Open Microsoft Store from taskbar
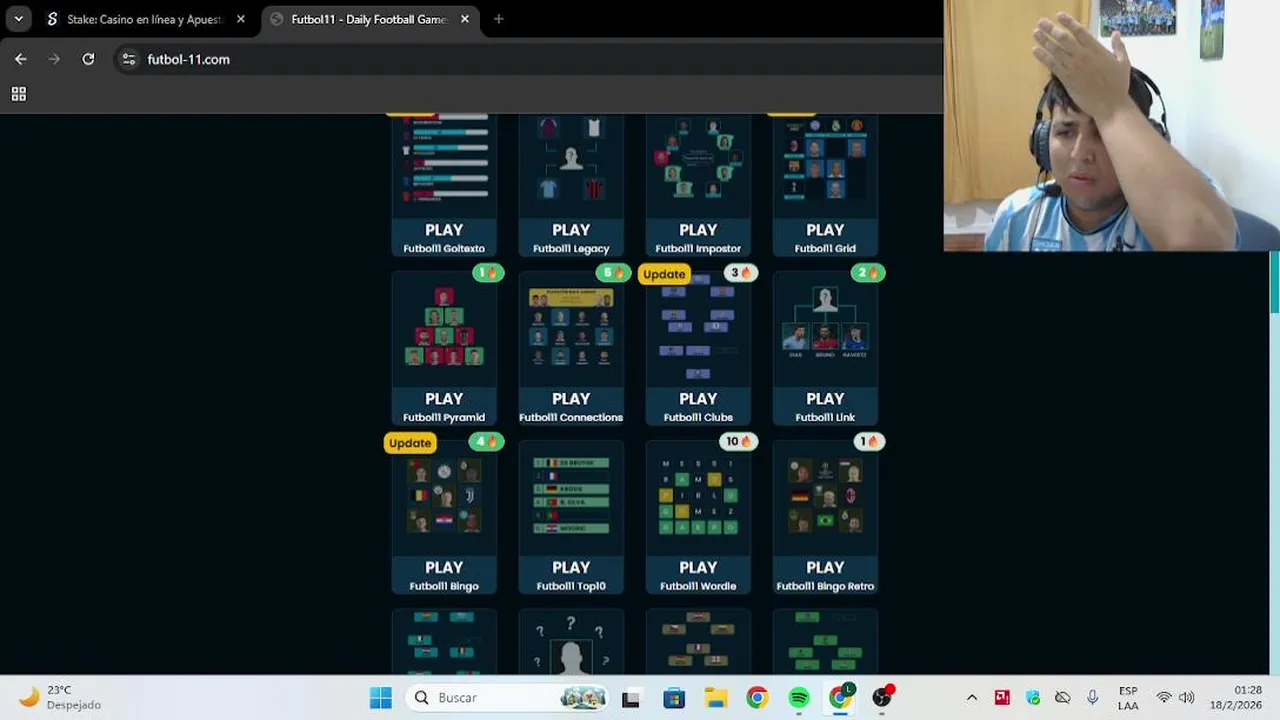The height and width of the screenshot is (720, 1280). tap(673, 698)
